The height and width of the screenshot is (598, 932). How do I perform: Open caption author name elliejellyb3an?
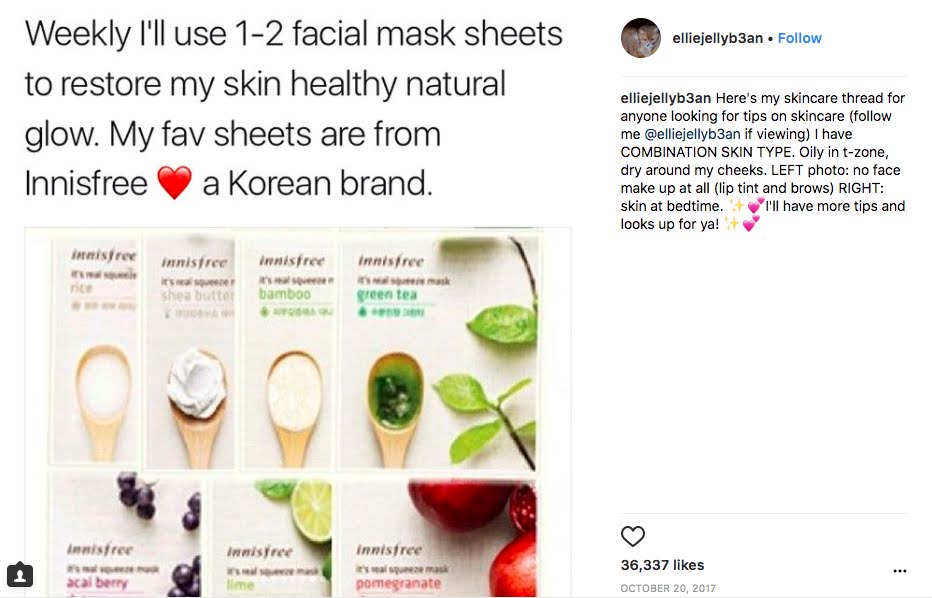[x=666, y=97]
